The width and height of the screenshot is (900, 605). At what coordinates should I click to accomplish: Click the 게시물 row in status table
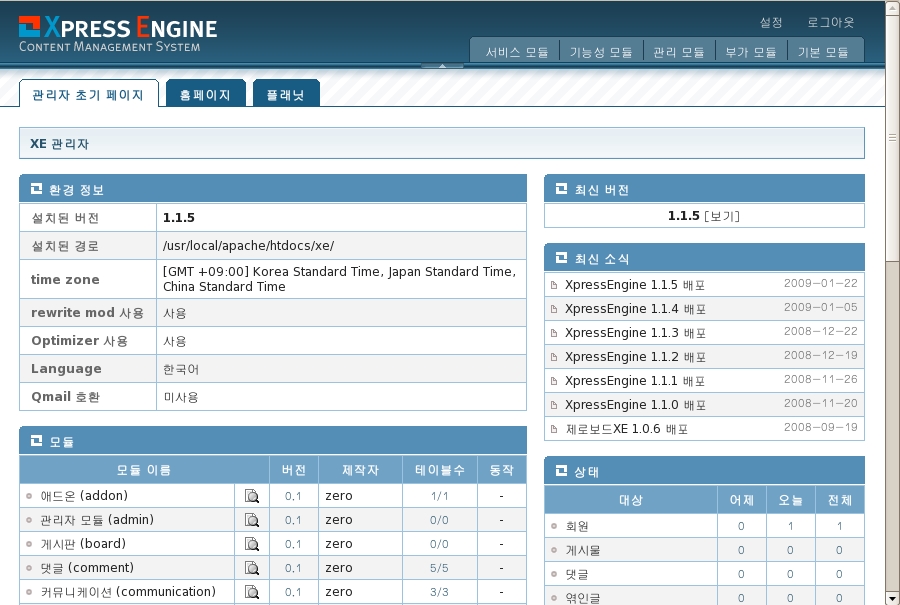[x=704, y=550]
